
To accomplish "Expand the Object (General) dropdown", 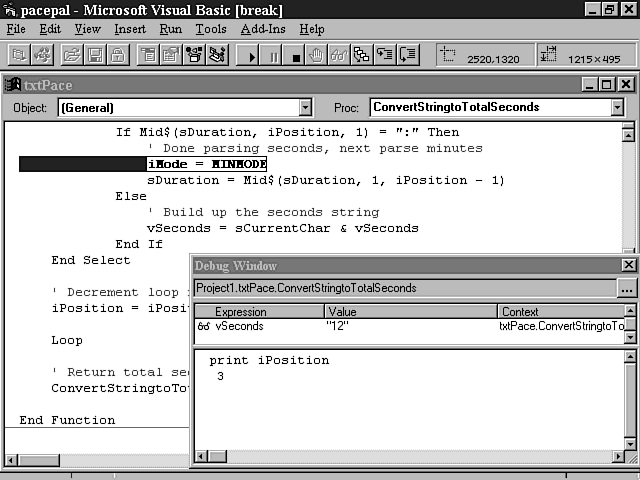I will (304, 107).
